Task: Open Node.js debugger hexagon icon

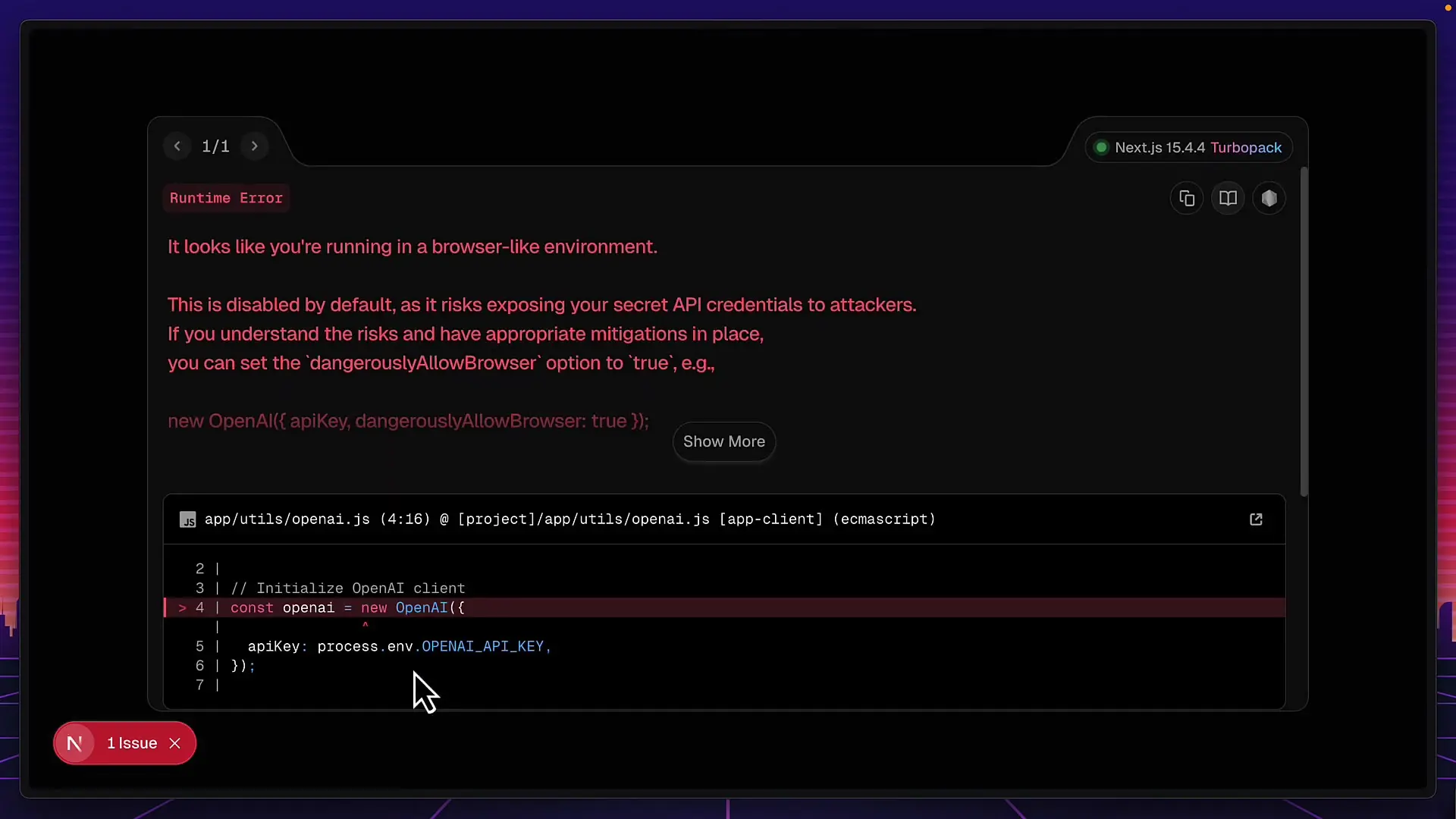Action: [x=1269, y=199]
